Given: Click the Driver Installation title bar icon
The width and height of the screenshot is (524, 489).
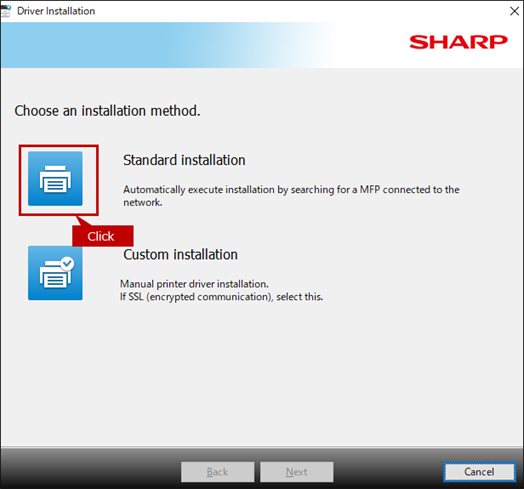Looking at the screenshot, I should (x=6, y=11).
